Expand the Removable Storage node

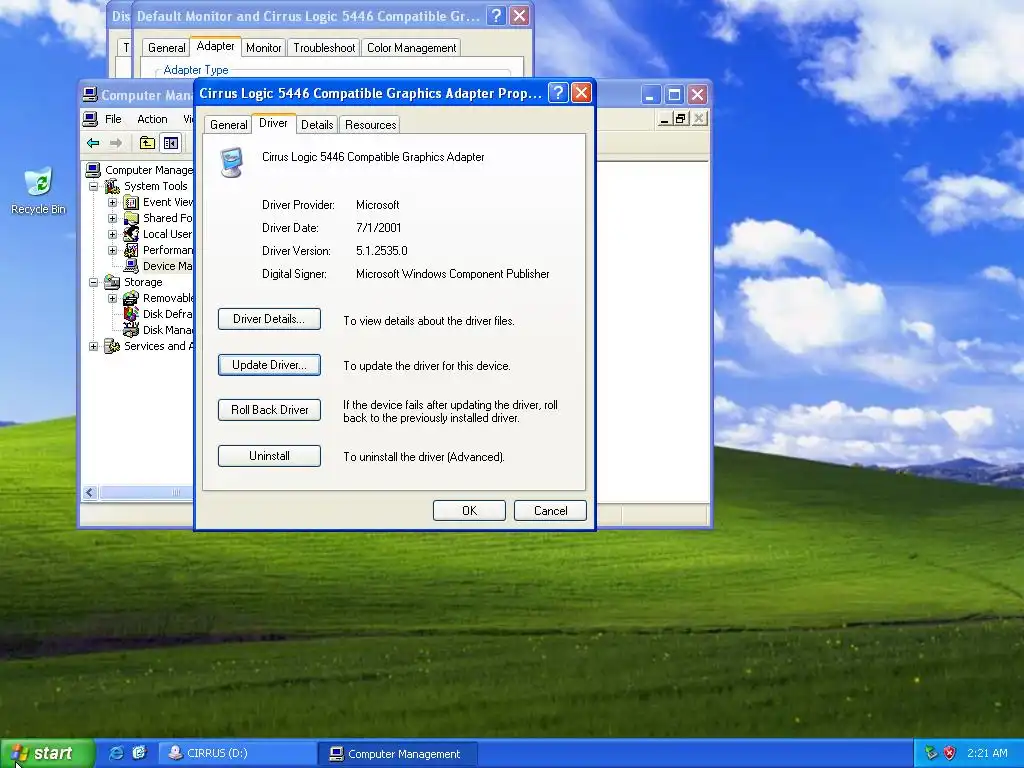point(112,298)
